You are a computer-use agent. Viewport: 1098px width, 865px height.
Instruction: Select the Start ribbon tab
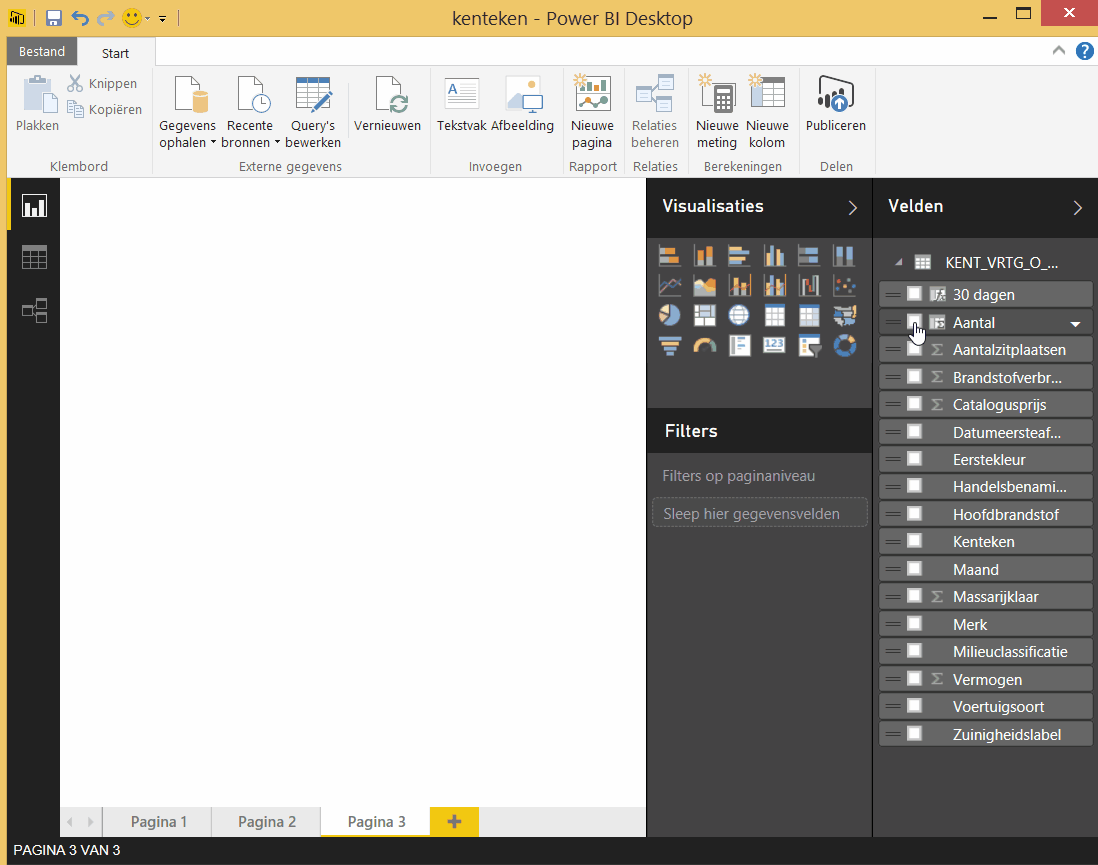[116, 53]
